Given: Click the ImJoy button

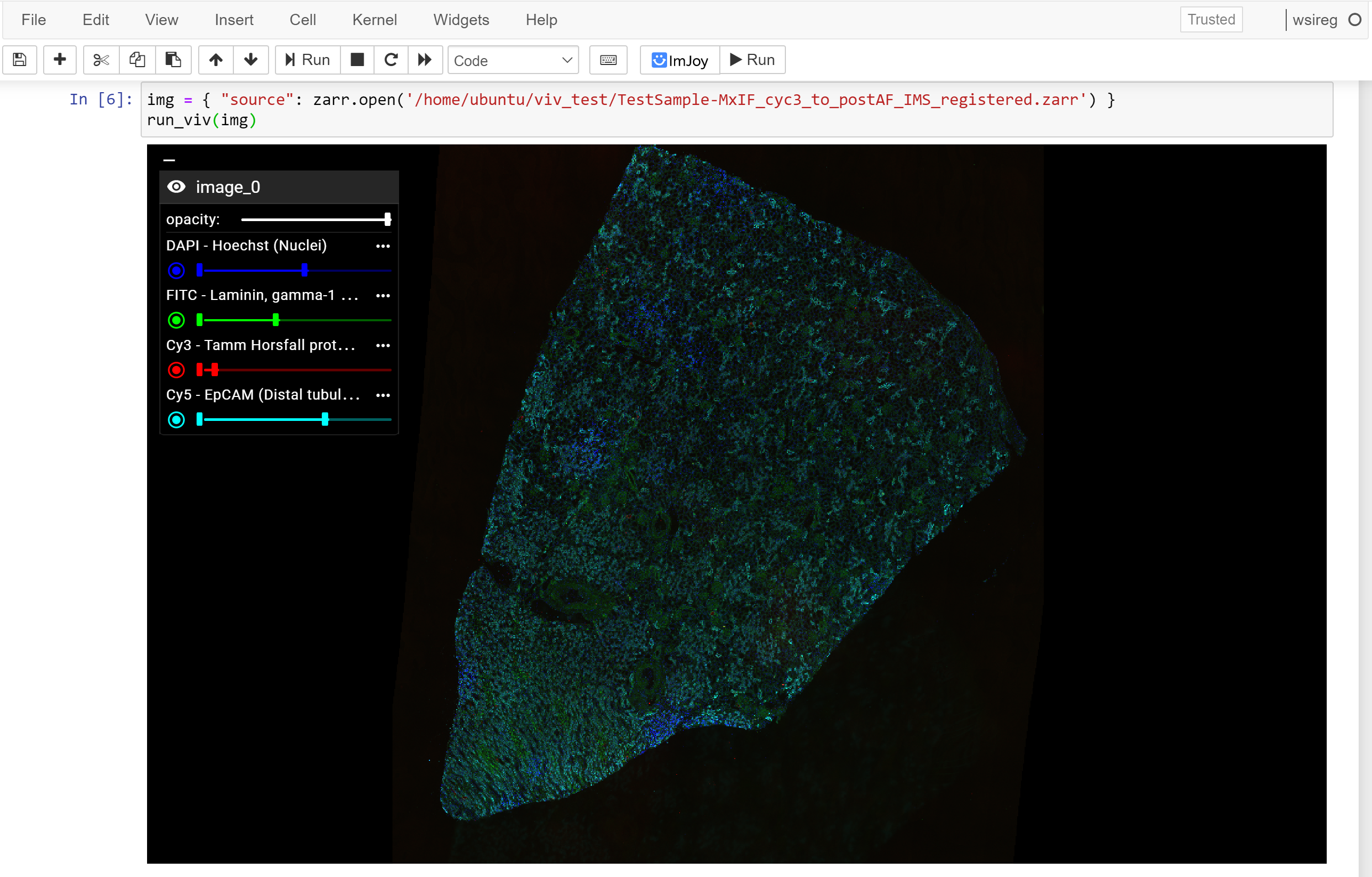Looking at the screenshot, I should point(680,60).
